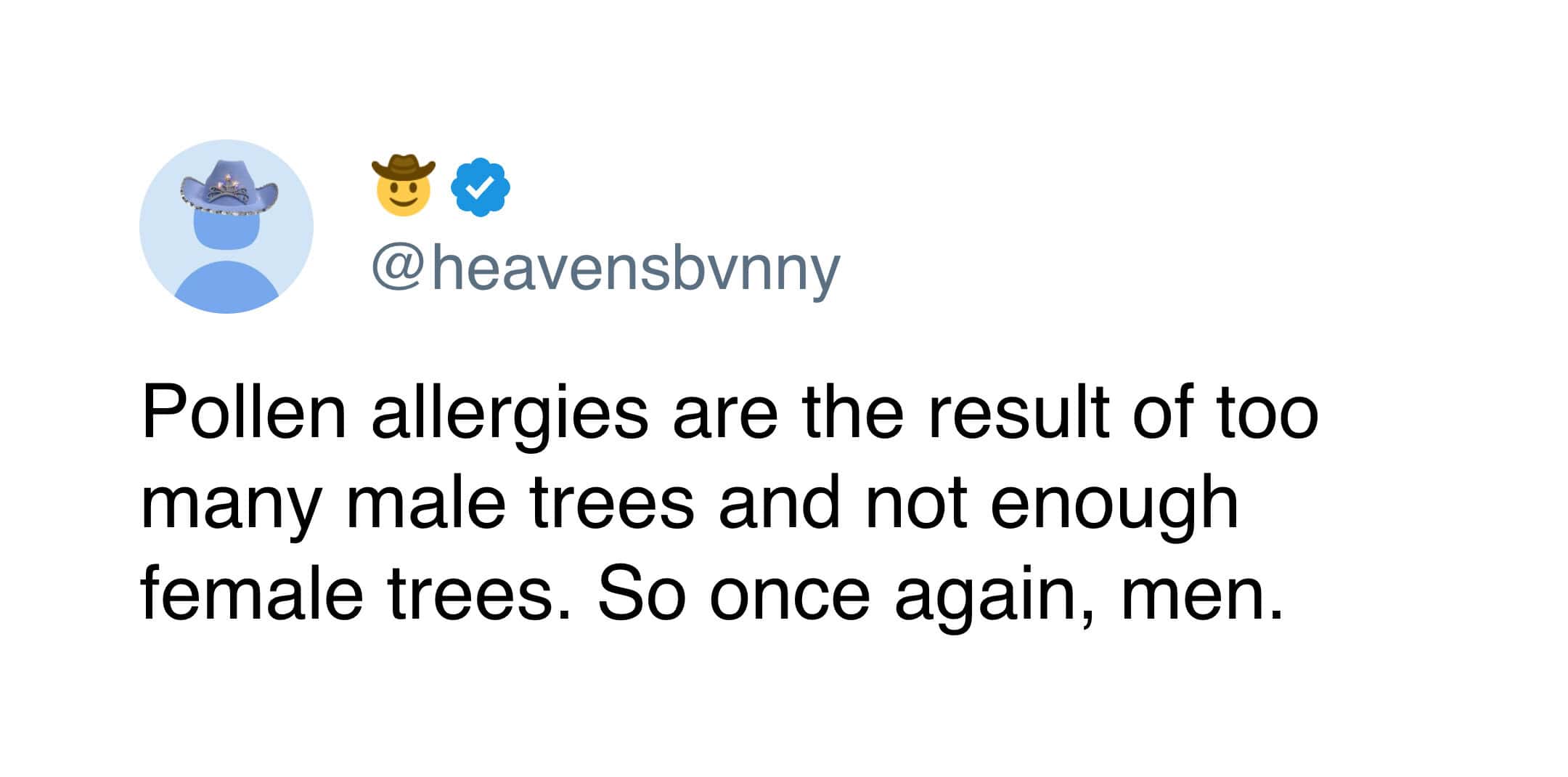Screen dimensions: 1568x777
Task: Click the word "female" in tweet
Action: pos(251,593)
